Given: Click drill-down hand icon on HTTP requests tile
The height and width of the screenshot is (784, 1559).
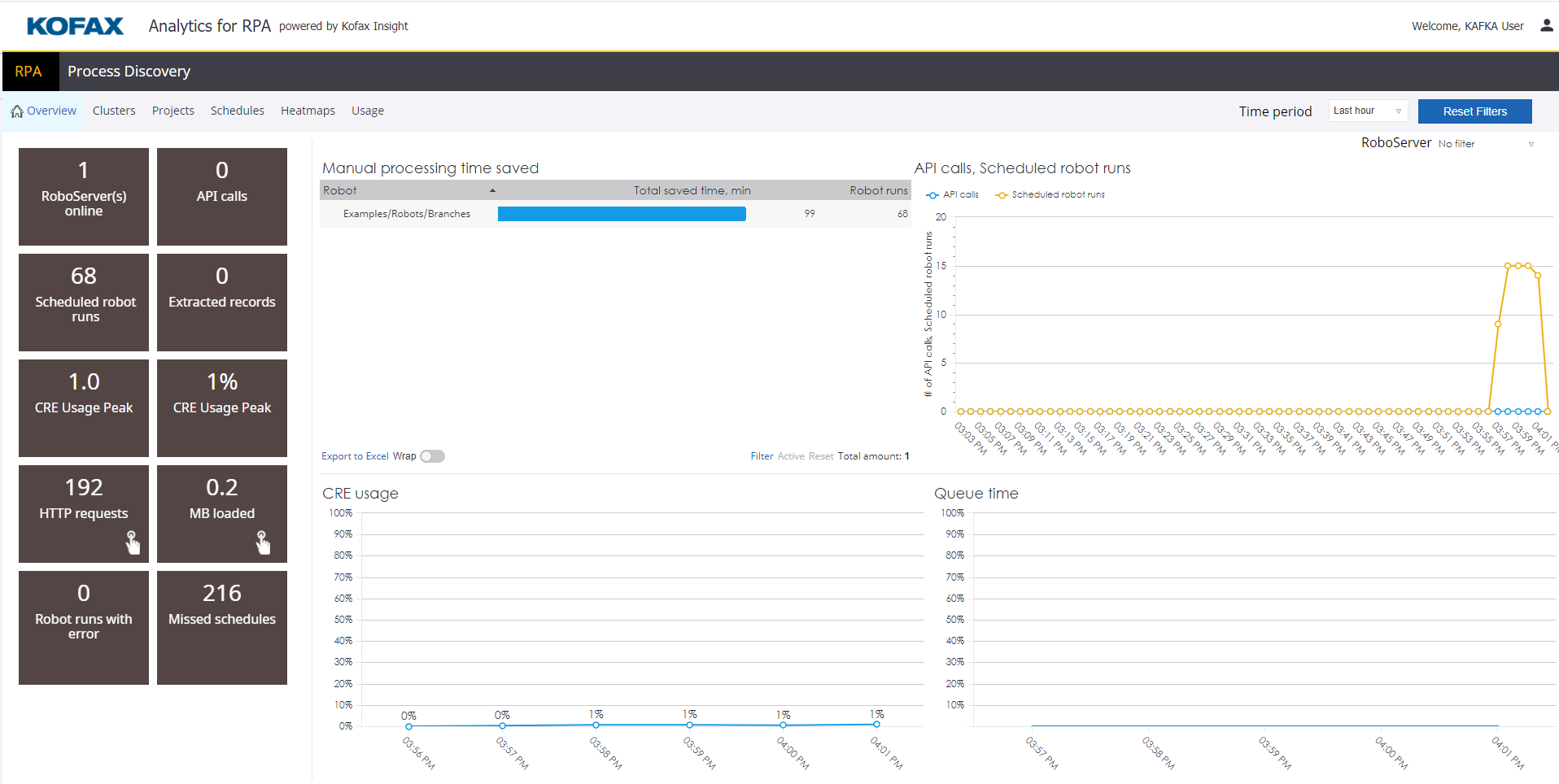Looking at the screenshot, I should tap(133, 542).
